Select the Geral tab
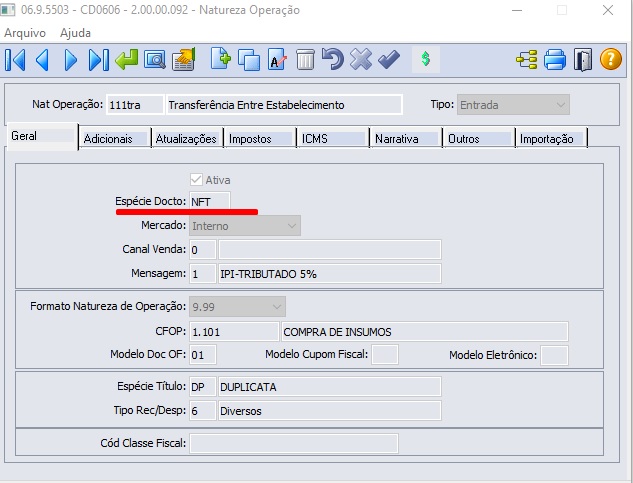The image size is (633, 483). (x=42, y=136)
